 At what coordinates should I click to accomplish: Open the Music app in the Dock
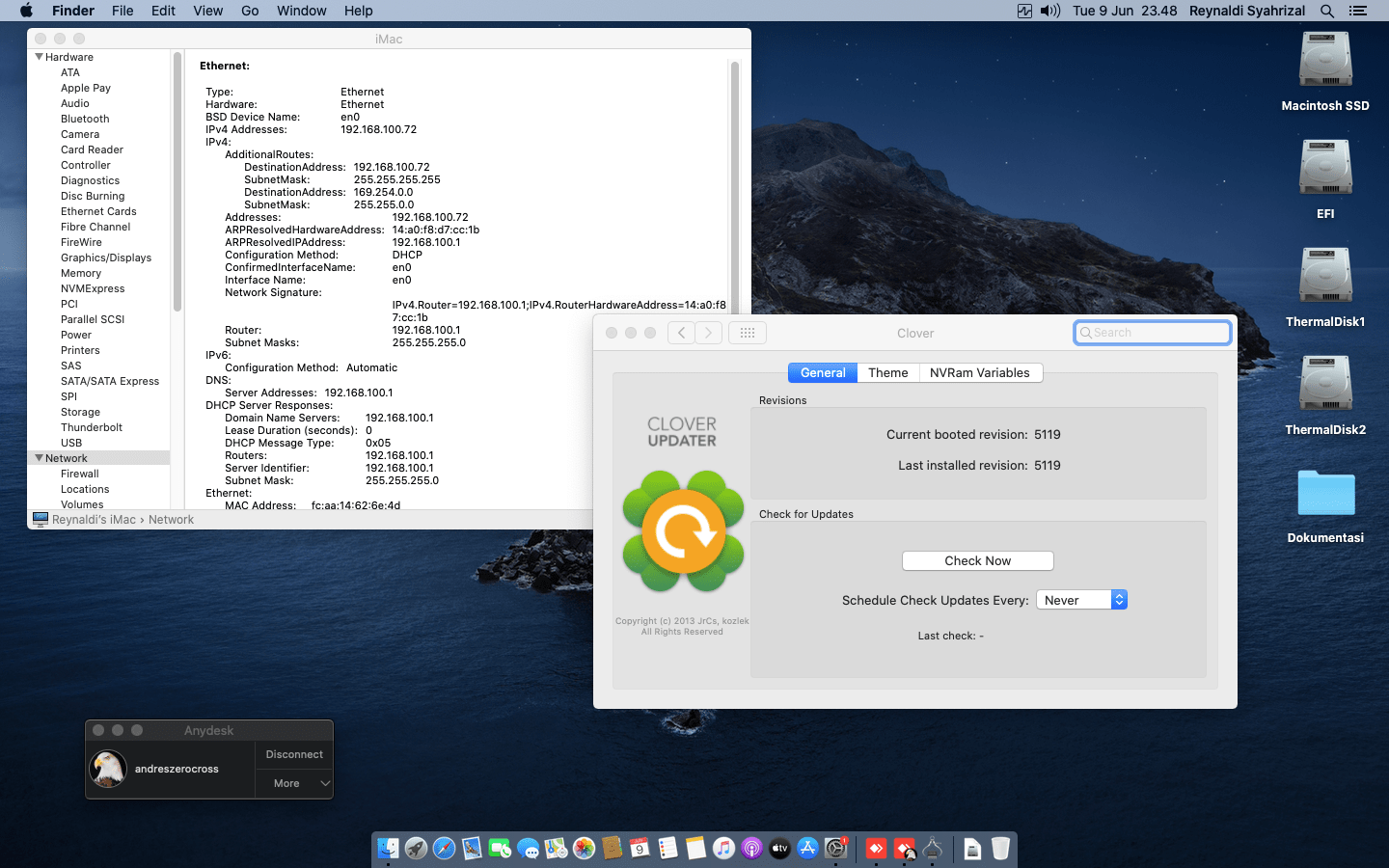click(723, 849)
